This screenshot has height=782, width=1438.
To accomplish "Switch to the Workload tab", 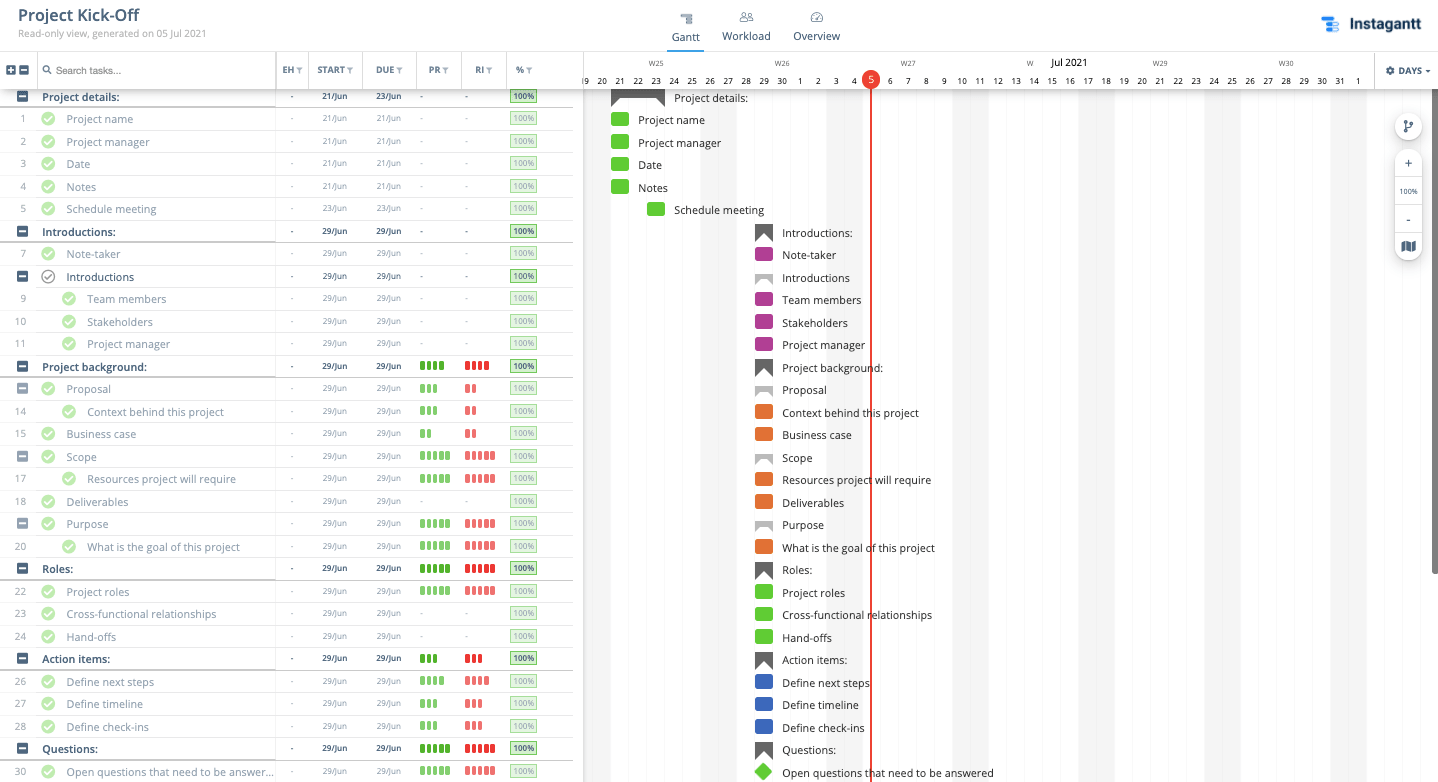I will click(x=746, y=27).
